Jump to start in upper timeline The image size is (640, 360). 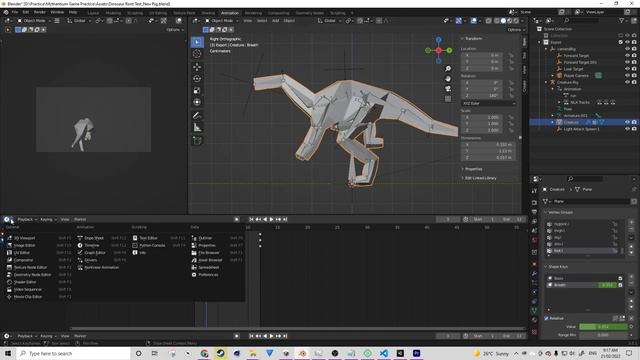point(251,220)
